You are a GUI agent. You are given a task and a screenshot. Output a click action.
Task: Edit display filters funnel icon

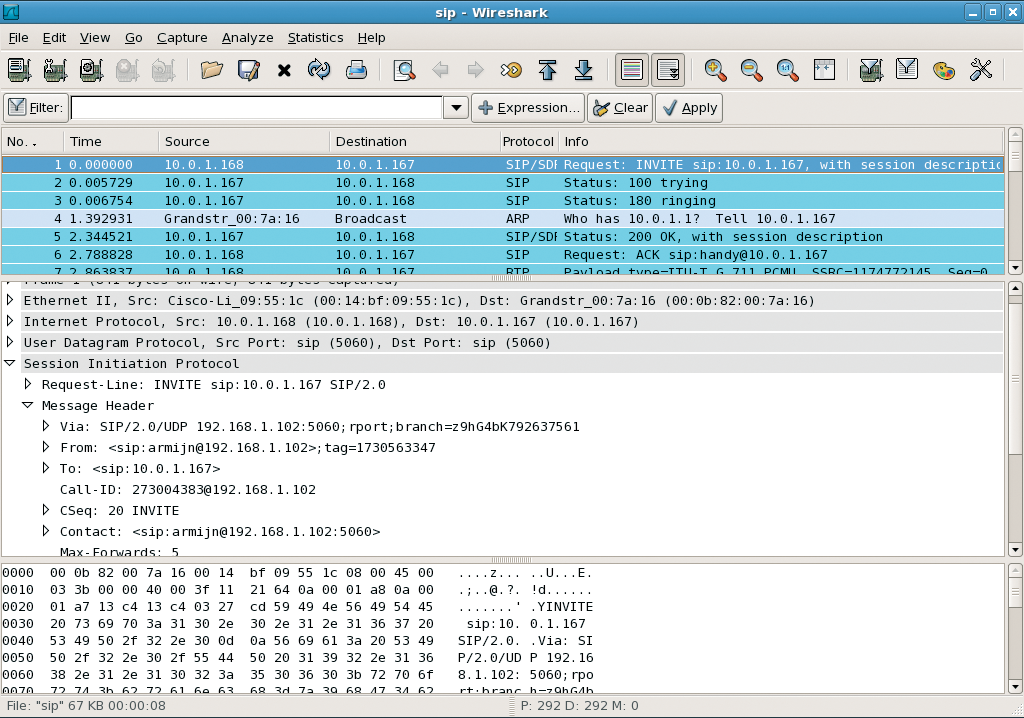point(907,69)
